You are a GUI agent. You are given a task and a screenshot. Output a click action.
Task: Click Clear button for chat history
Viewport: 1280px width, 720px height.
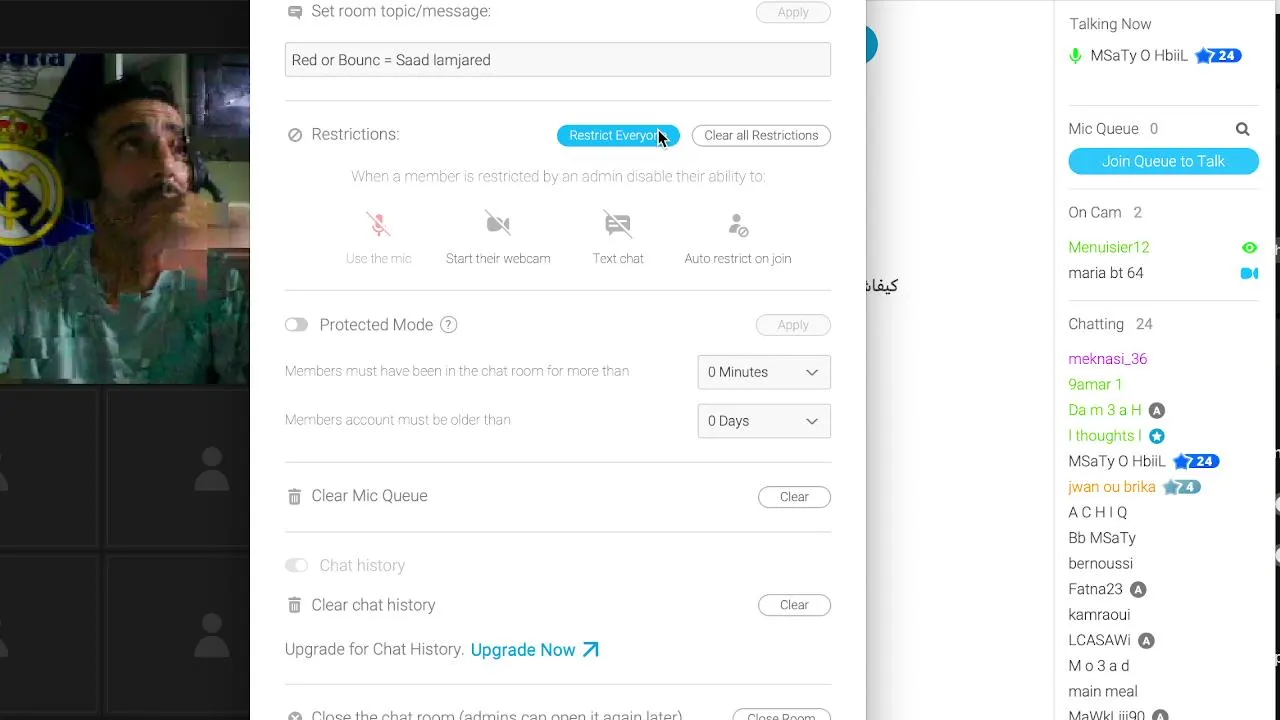point(794,605)
